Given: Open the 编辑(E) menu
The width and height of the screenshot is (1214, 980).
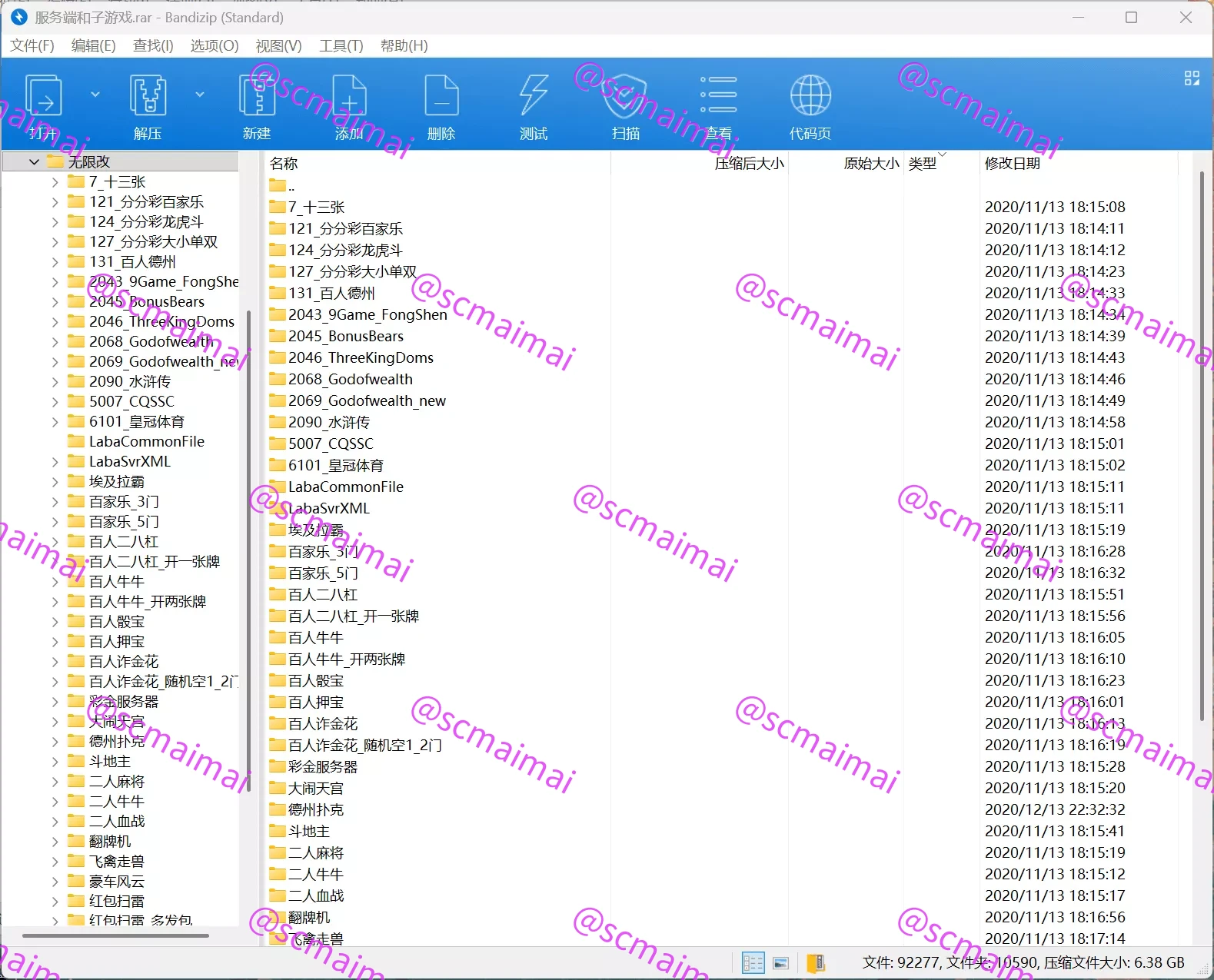Looking at the screenshot, I should (94, 45).
